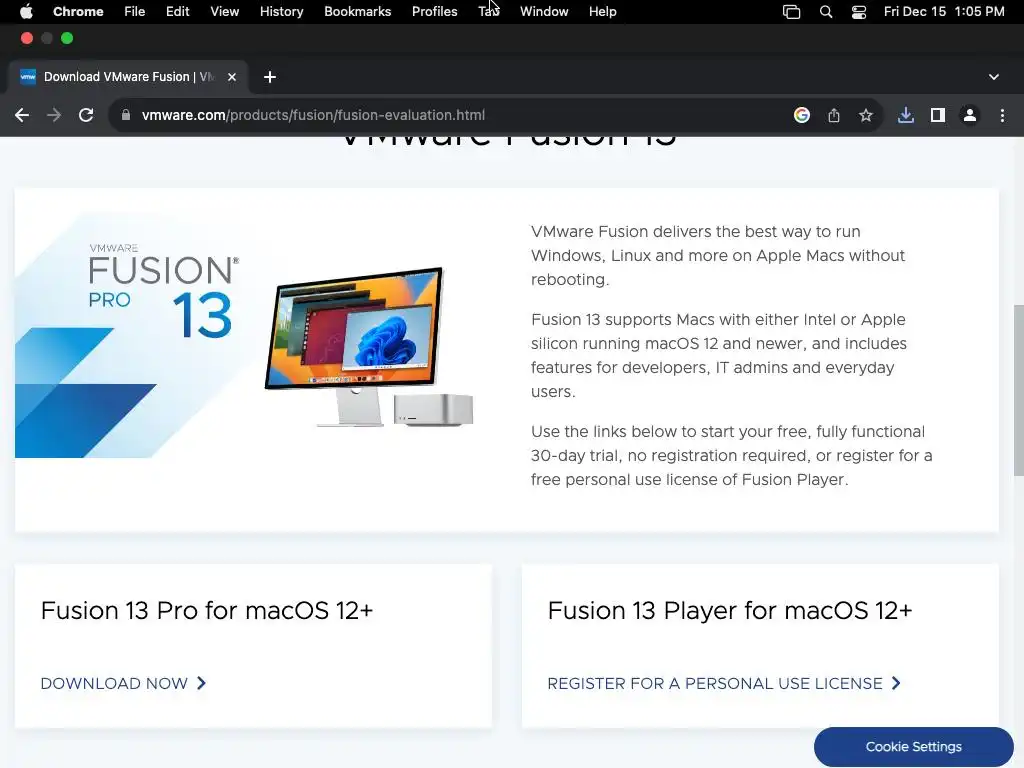Click the Fusion 13 Pro for macOS 12+ heading
This screenshot has width=1024, height=768.
coord(207,611)
